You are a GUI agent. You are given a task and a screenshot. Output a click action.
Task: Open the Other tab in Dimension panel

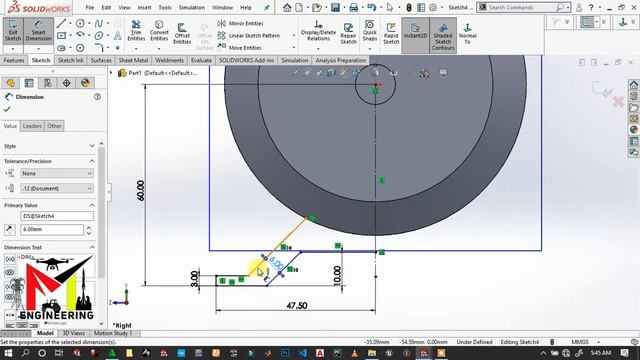click(54, 126)
